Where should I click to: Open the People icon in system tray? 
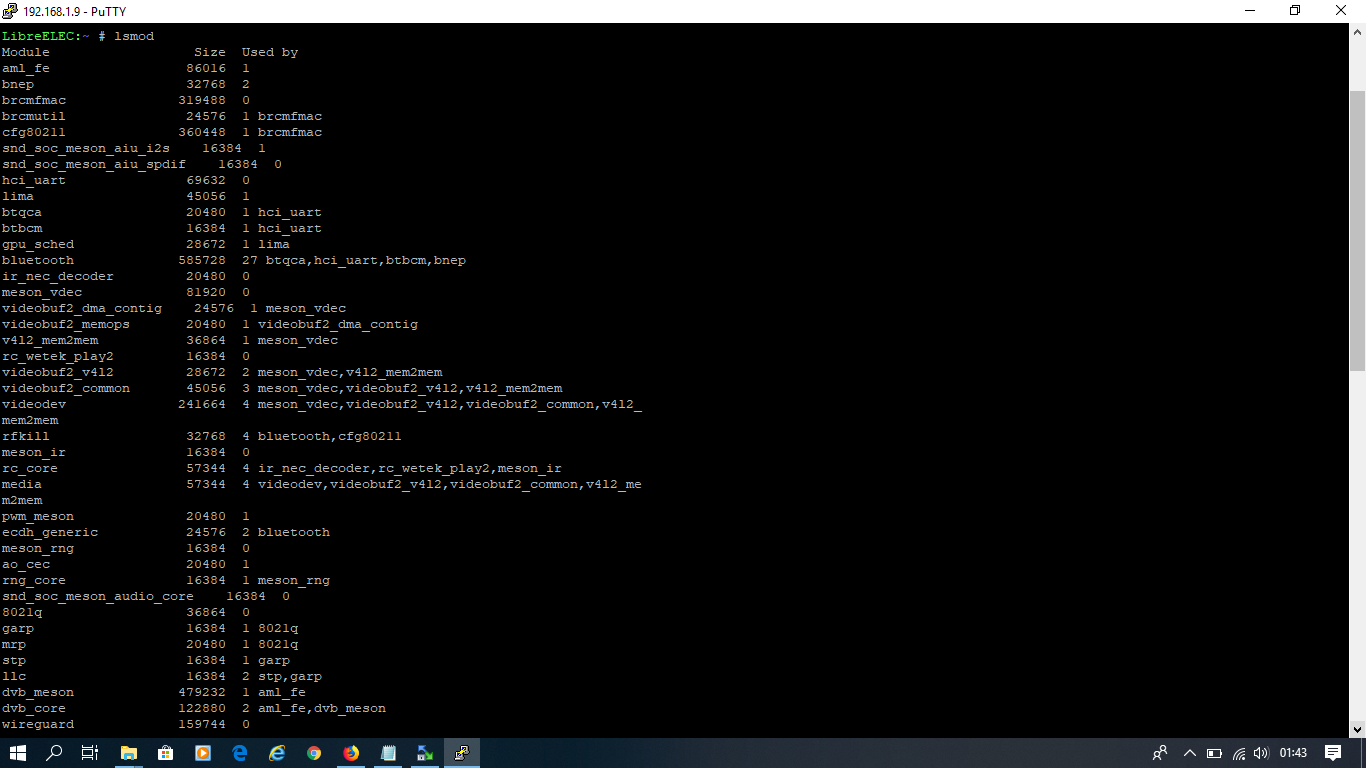click(x=1160, y=753)
